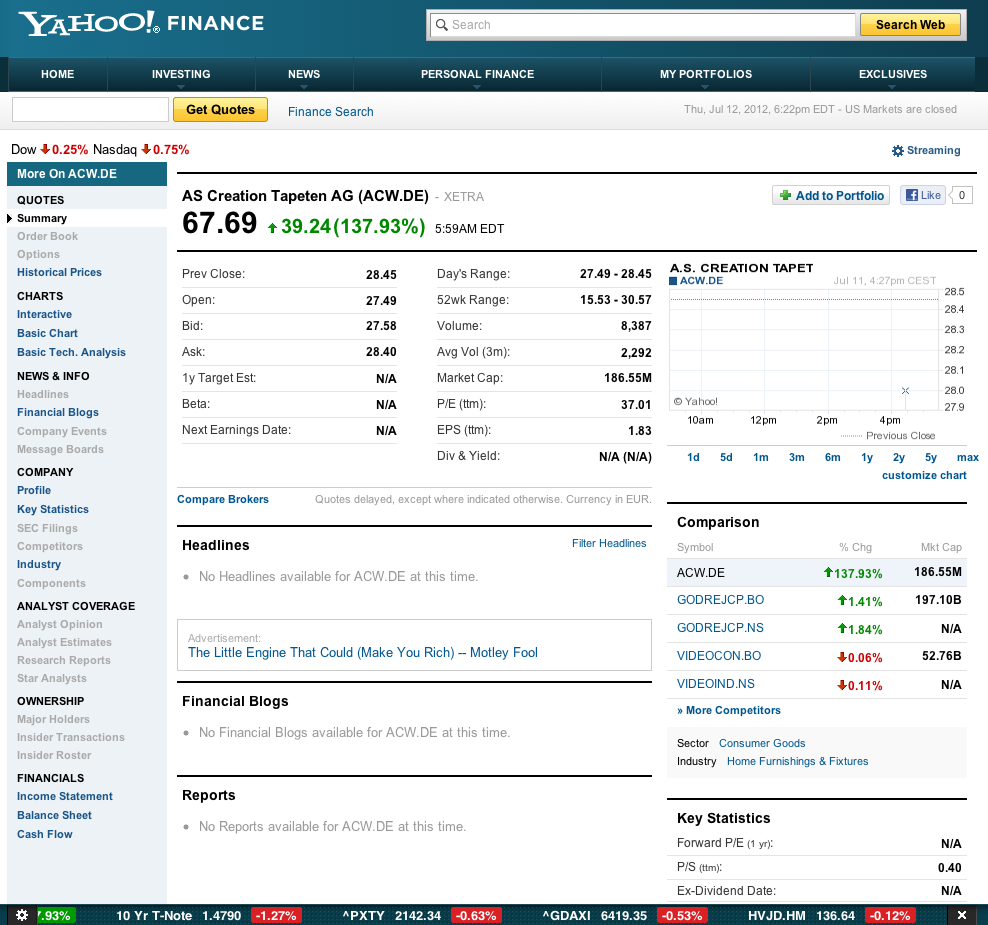Open the HOME navigation tab

[57, 74]
